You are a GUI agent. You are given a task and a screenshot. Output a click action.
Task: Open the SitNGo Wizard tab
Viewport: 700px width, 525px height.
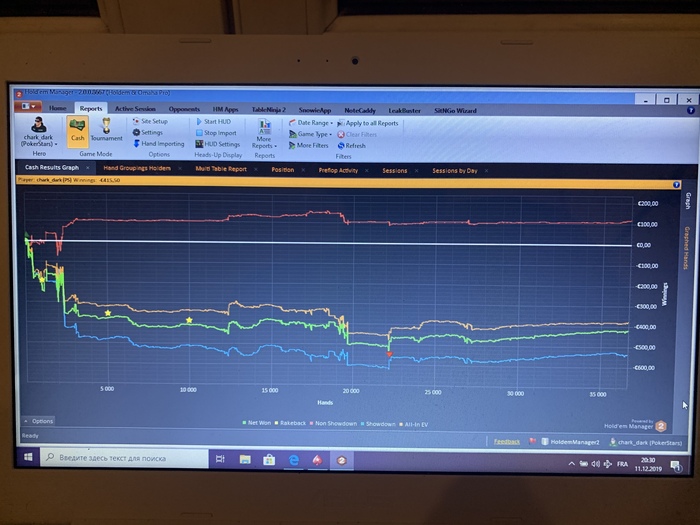455,110
